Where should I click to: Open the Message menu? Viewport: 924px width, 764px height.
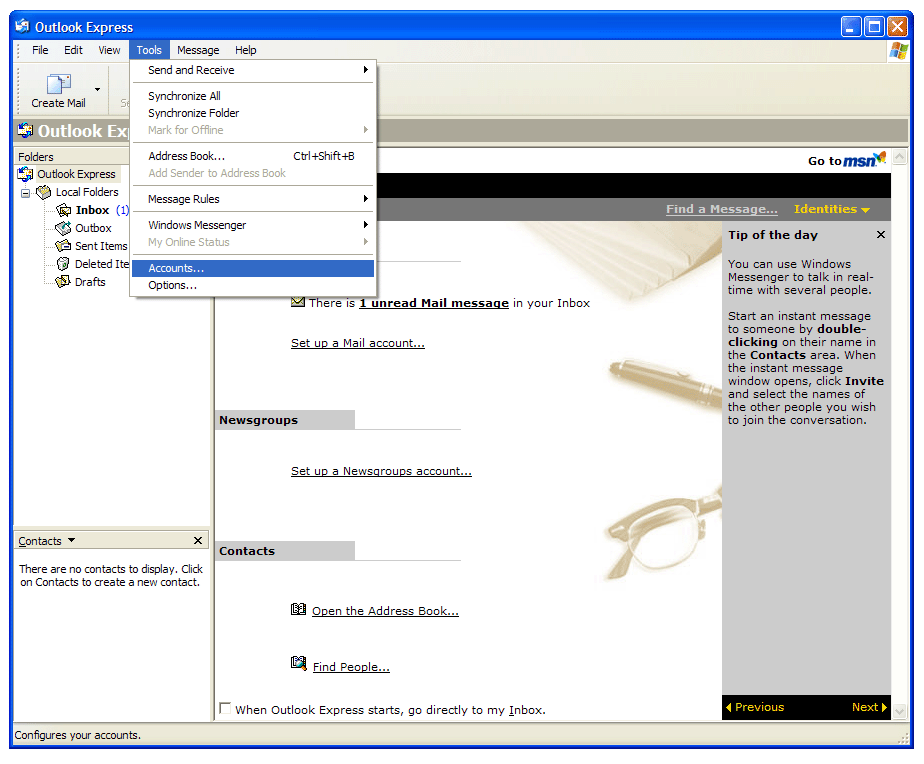coord(198,50)
